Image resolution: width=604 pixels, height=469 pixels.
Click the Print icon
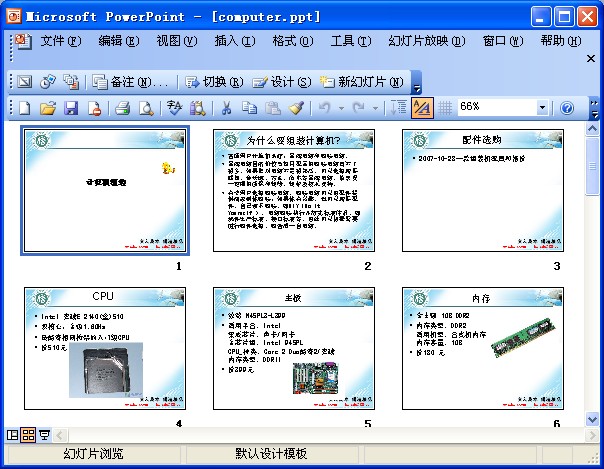tap(122, 108)
